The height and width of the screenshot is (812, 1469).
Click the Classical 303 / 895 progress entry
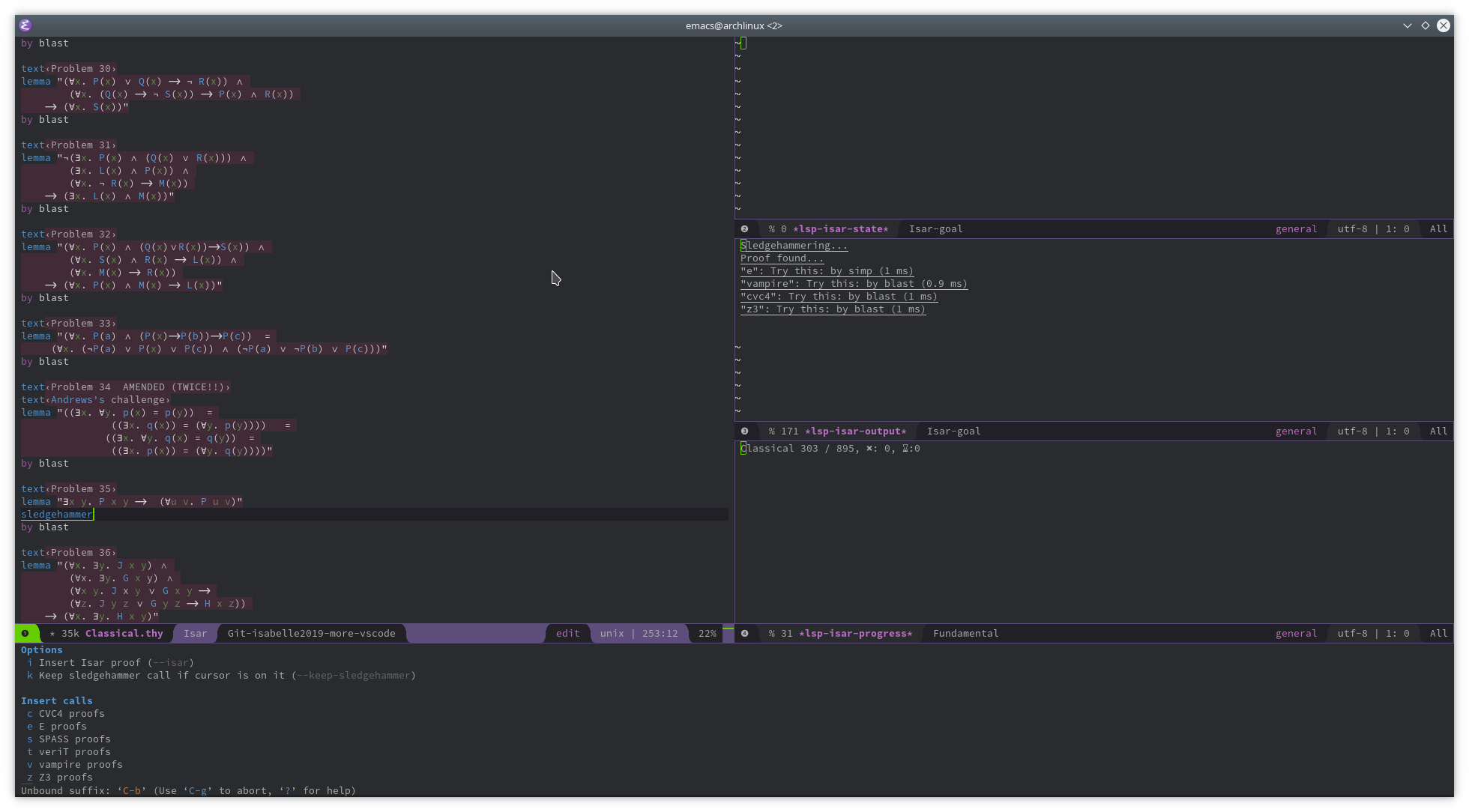pyautogui.click(x=830, y=449)
